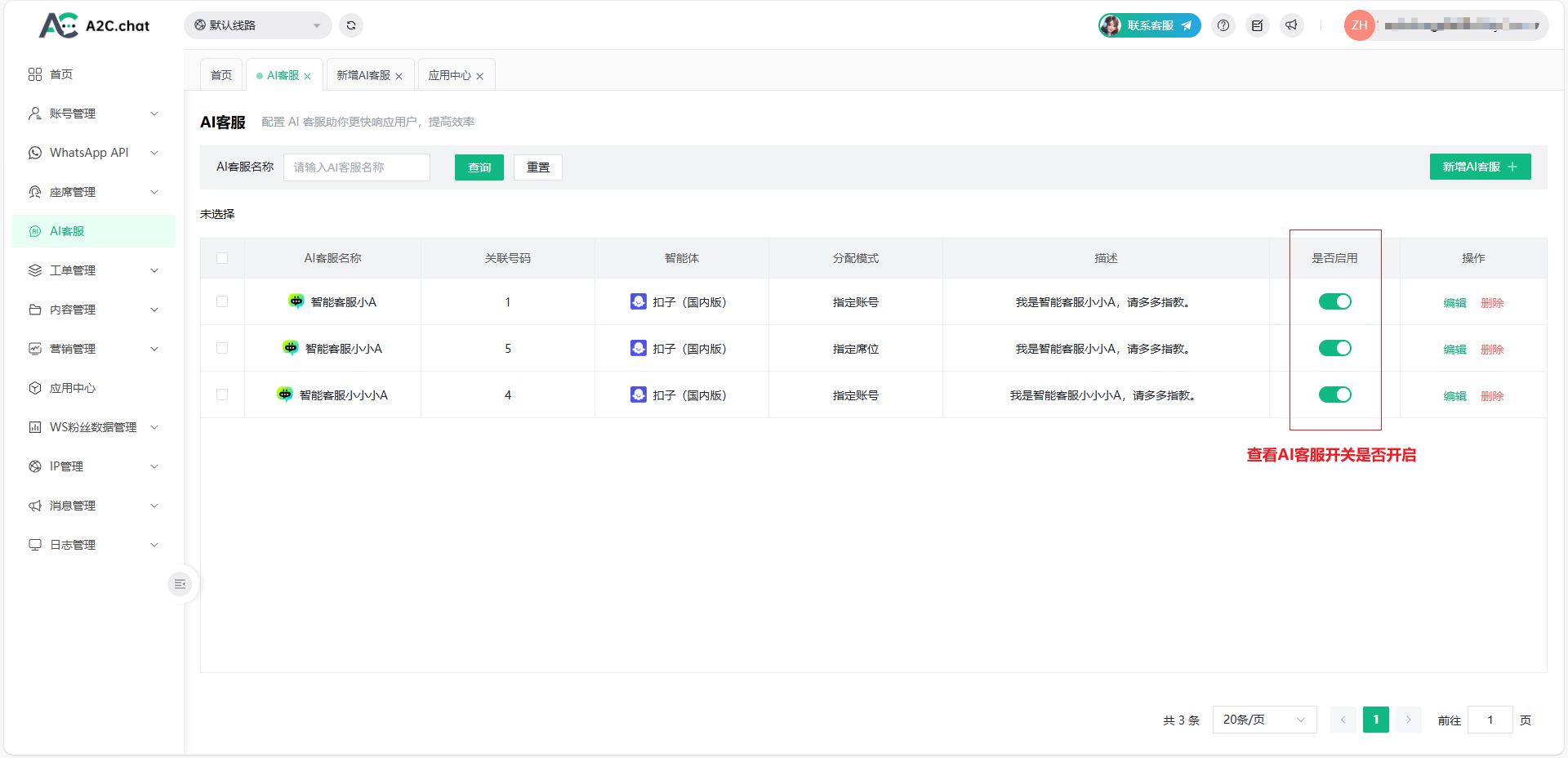
Task: Open the 默认线路 route dropdown
Action: coord(257,25)
